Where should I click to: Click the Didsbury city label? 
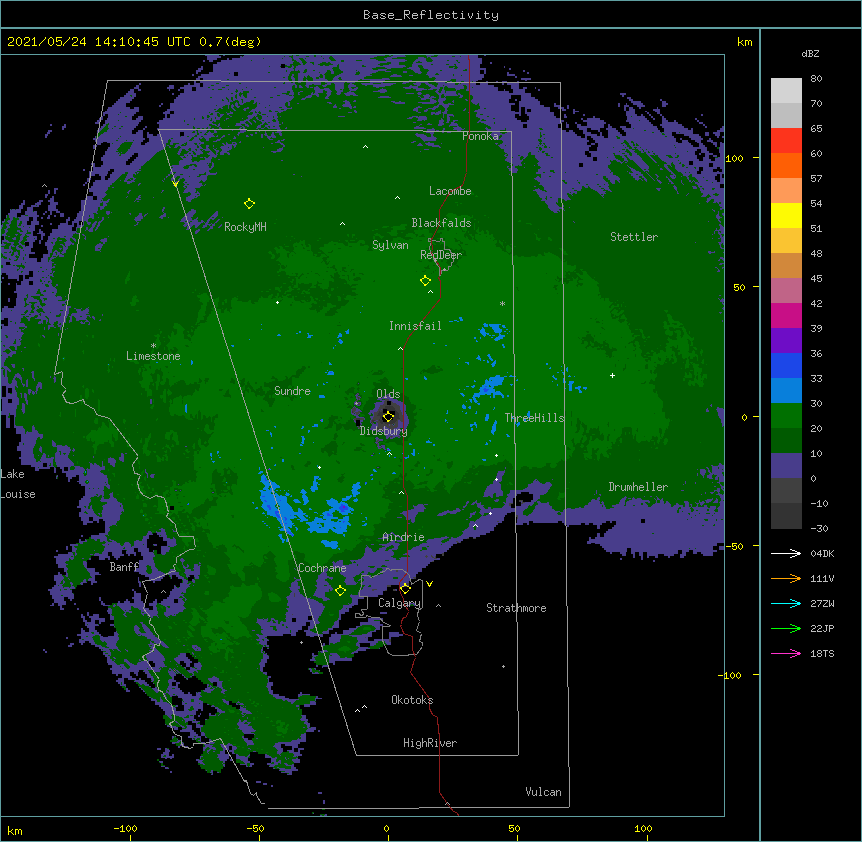383,431
